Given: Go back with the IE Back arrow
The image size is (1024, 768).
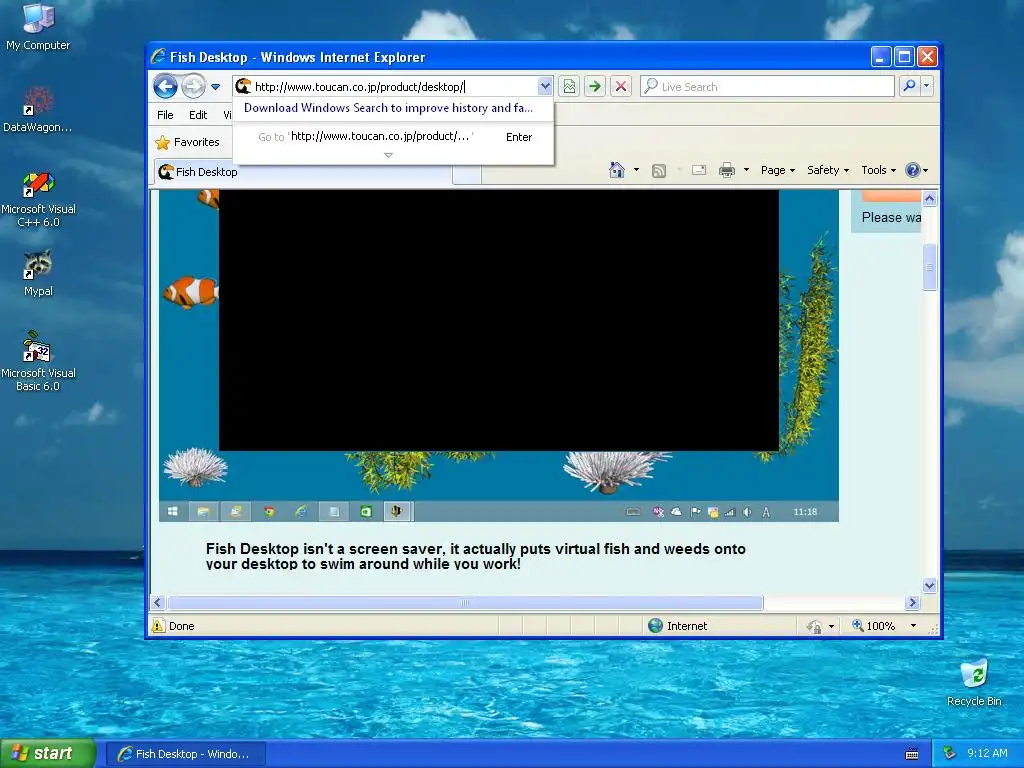Looking at the screenshot, I should [x=165, y=86].
